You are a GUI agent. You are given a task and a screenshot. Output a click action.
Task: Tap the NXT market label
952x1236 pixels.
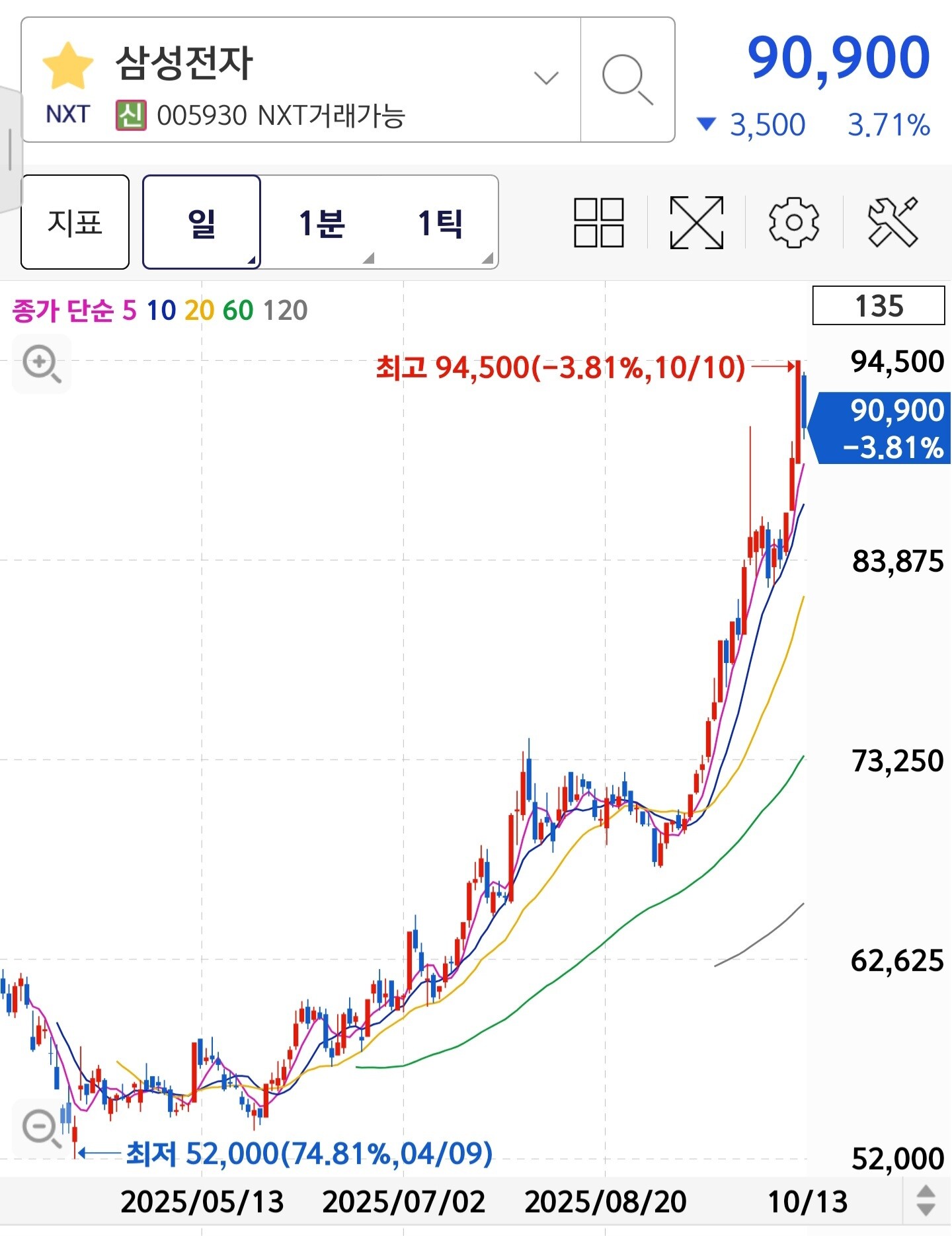[67, 114]
